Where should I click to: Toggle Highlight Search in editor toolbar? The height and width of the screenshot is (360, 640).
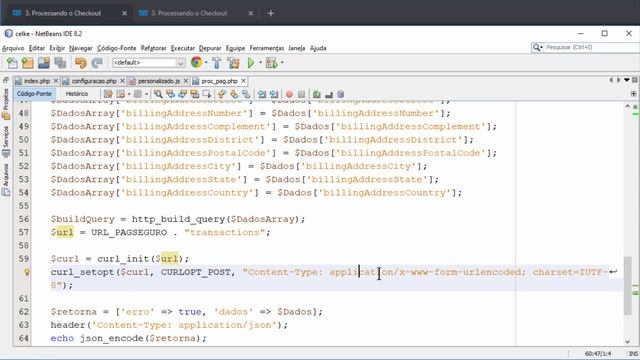(195, 94)
